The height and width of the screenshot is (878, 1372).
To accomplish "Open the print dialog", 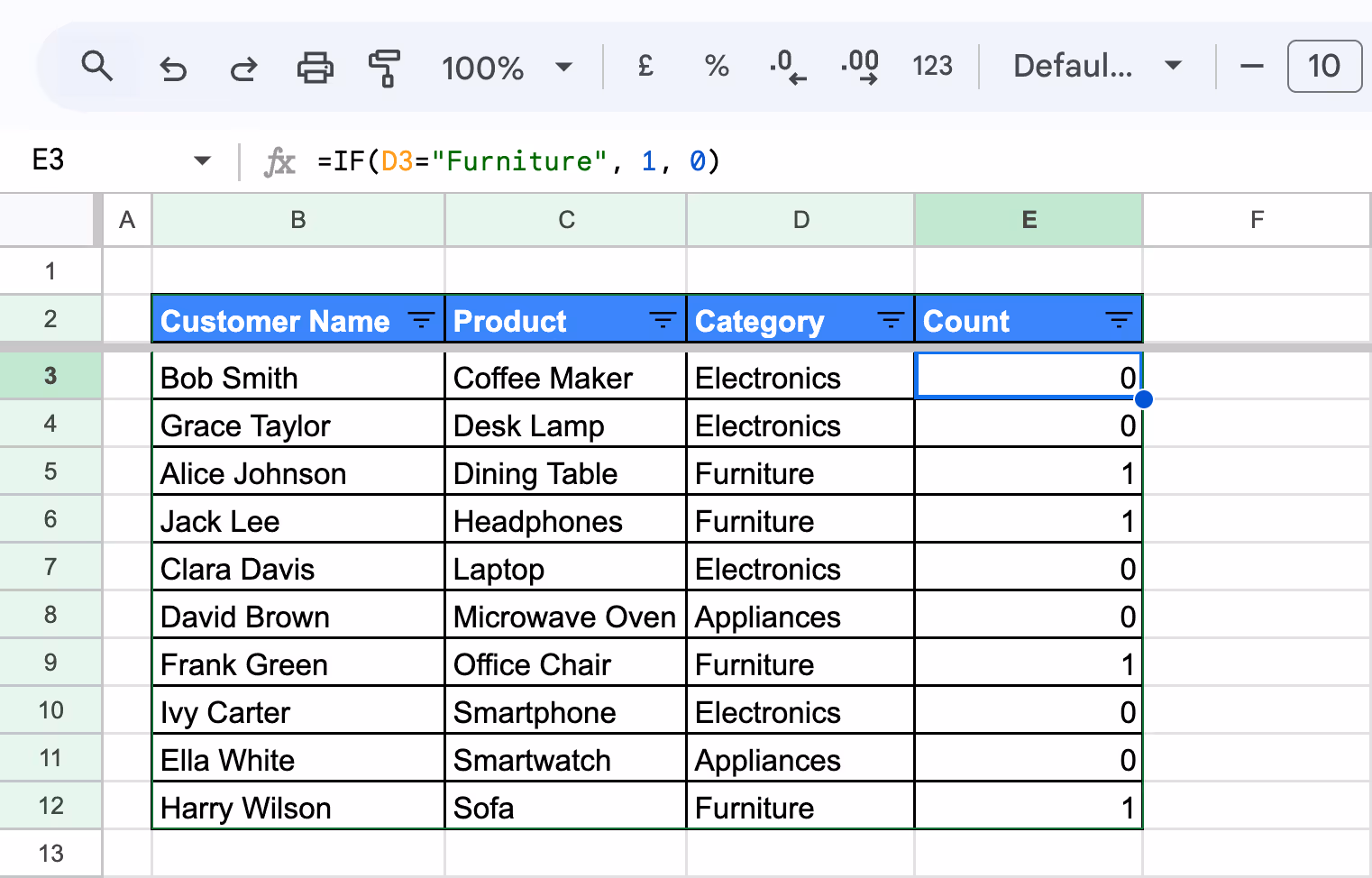I will point(314,66).
